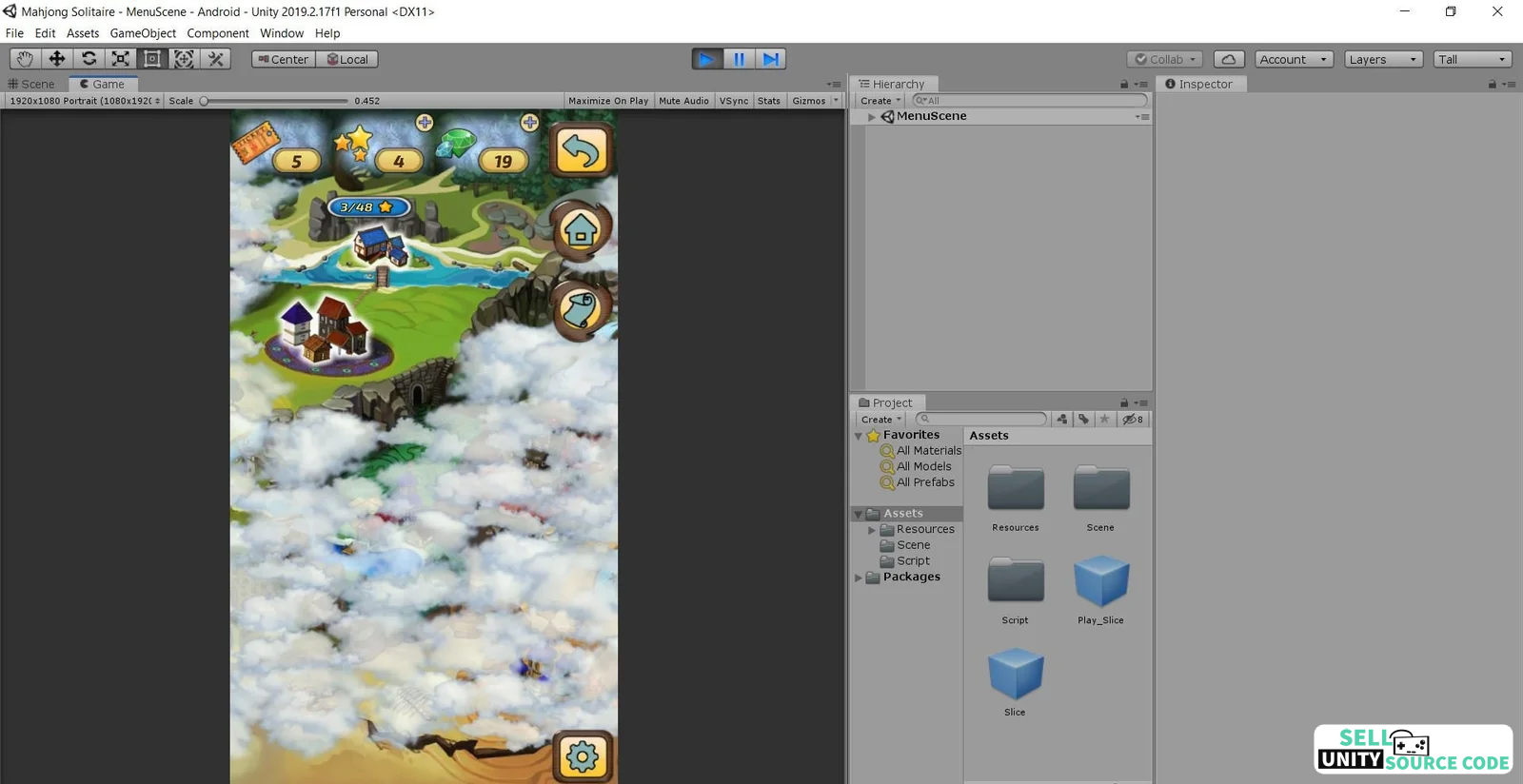
Task: Open the cloud services panel icon
Action: point(1229,59)
